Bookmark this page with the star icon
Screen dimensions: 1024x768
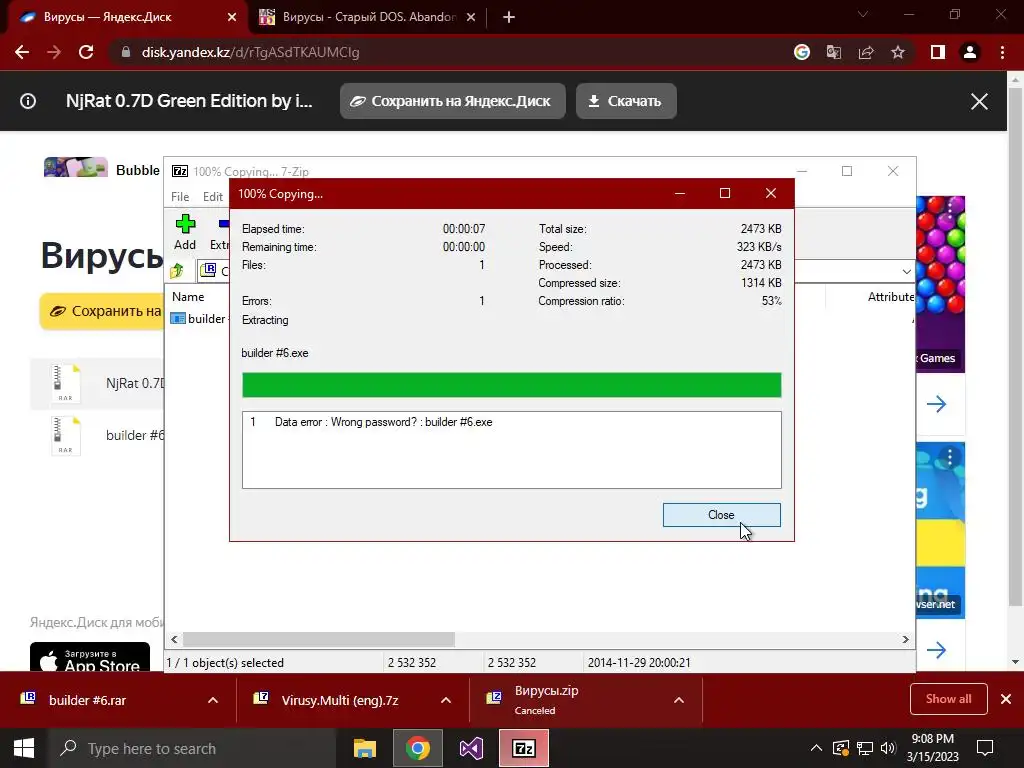898,52
